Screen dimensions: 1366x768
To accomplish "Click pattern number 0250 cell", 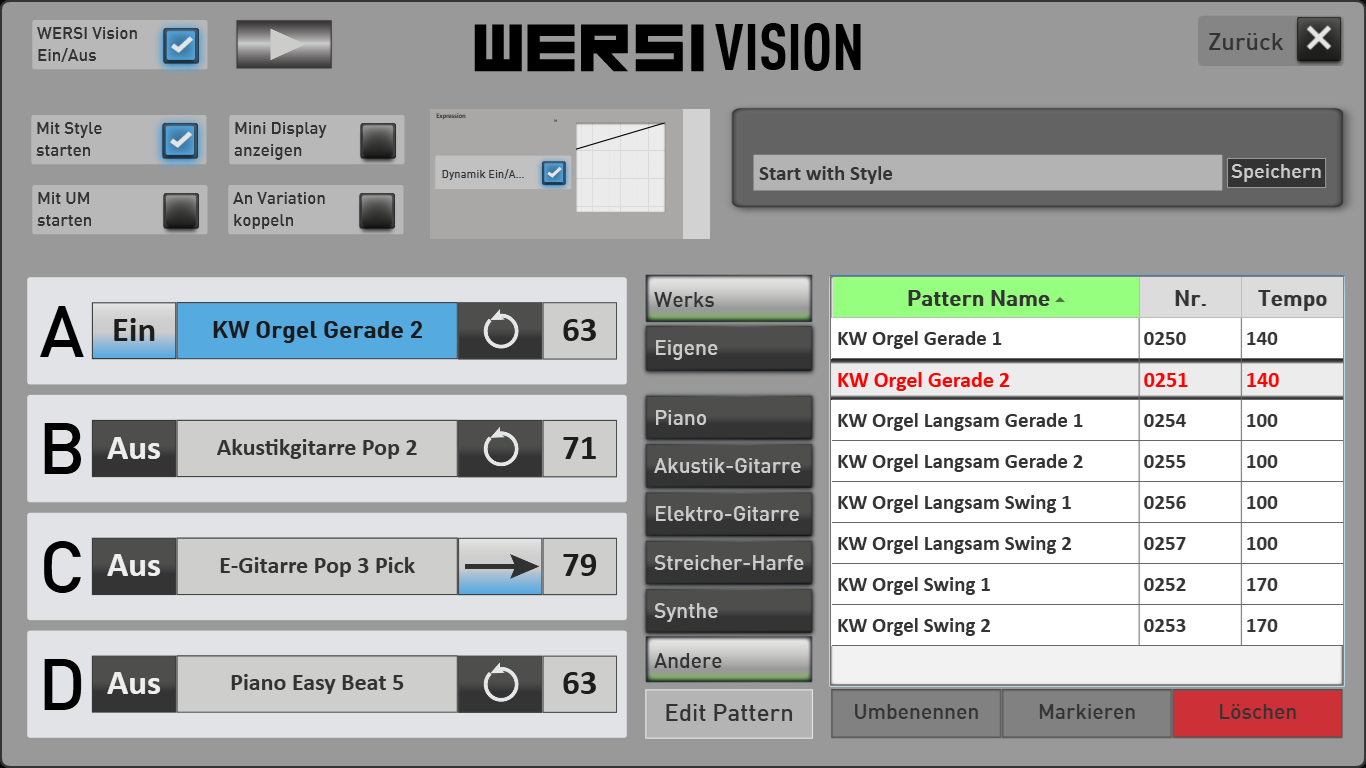I will 1190,339.
